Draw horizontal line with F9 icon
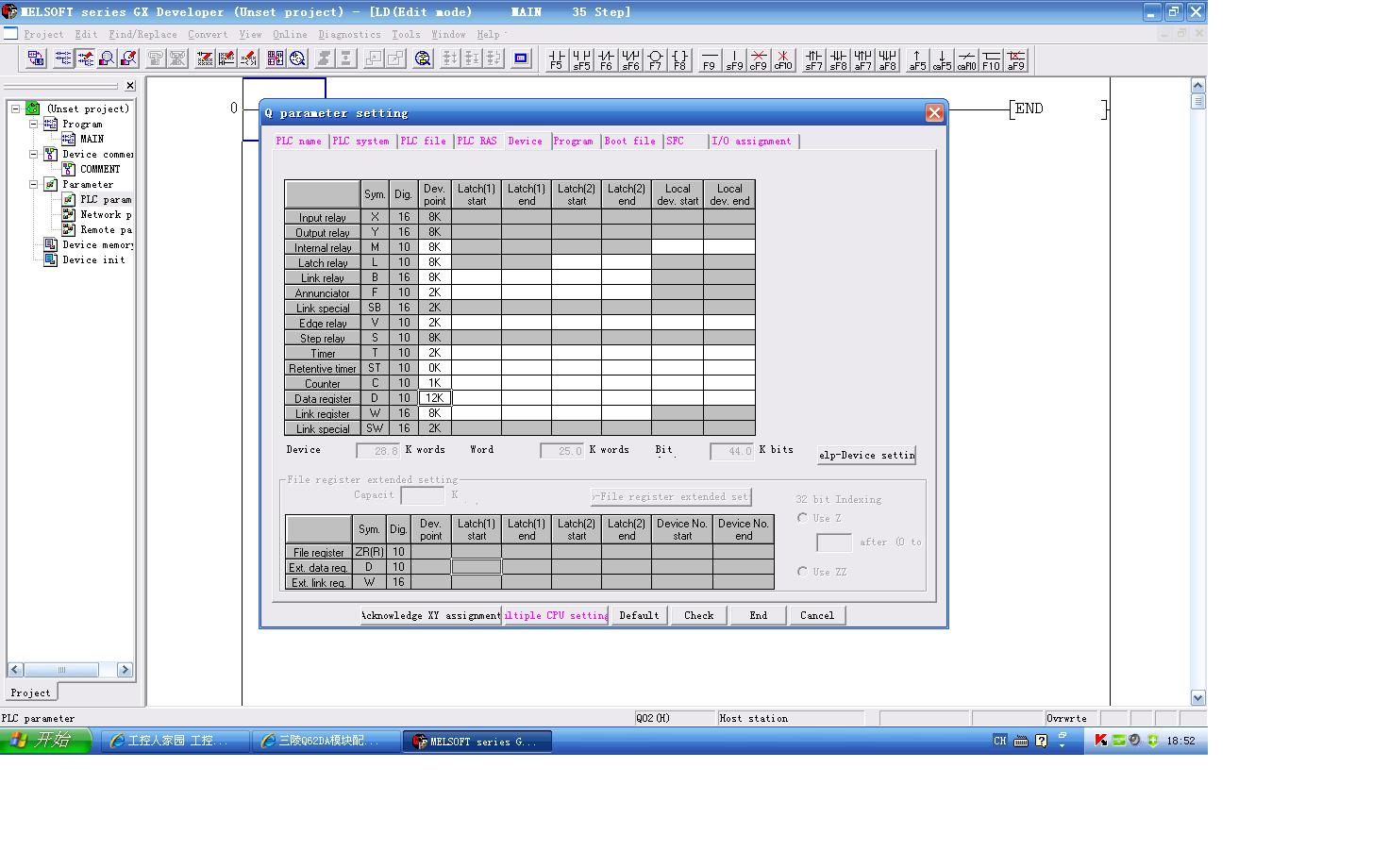1389x868 pixels. 710,60
